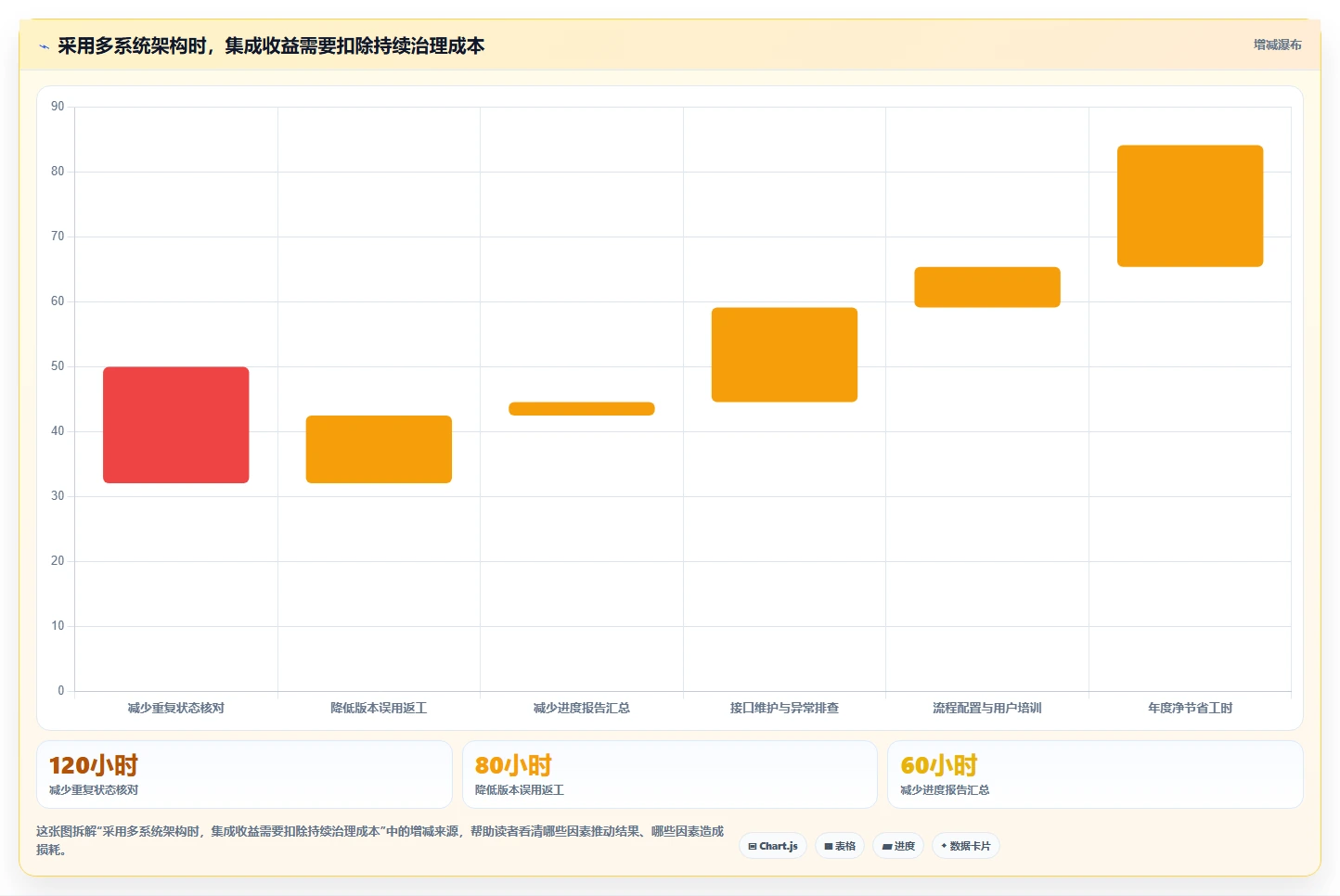
Task: Open the 60小时 data card
Action: pyautogui.click(x=1095, y=774)
